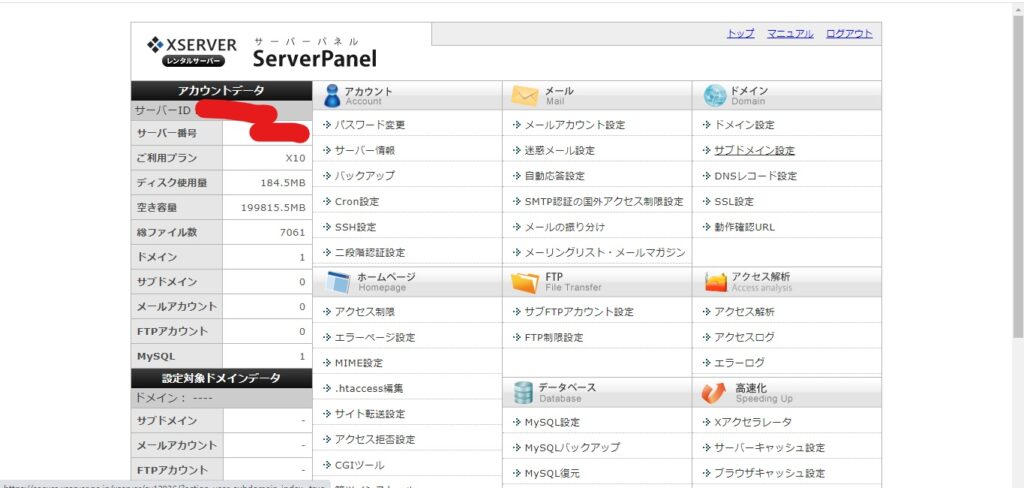Image resolution: width=1024 pixels, height=488 pixels.
Task: Click the Account section person icon
Action: tap(332, 96)
